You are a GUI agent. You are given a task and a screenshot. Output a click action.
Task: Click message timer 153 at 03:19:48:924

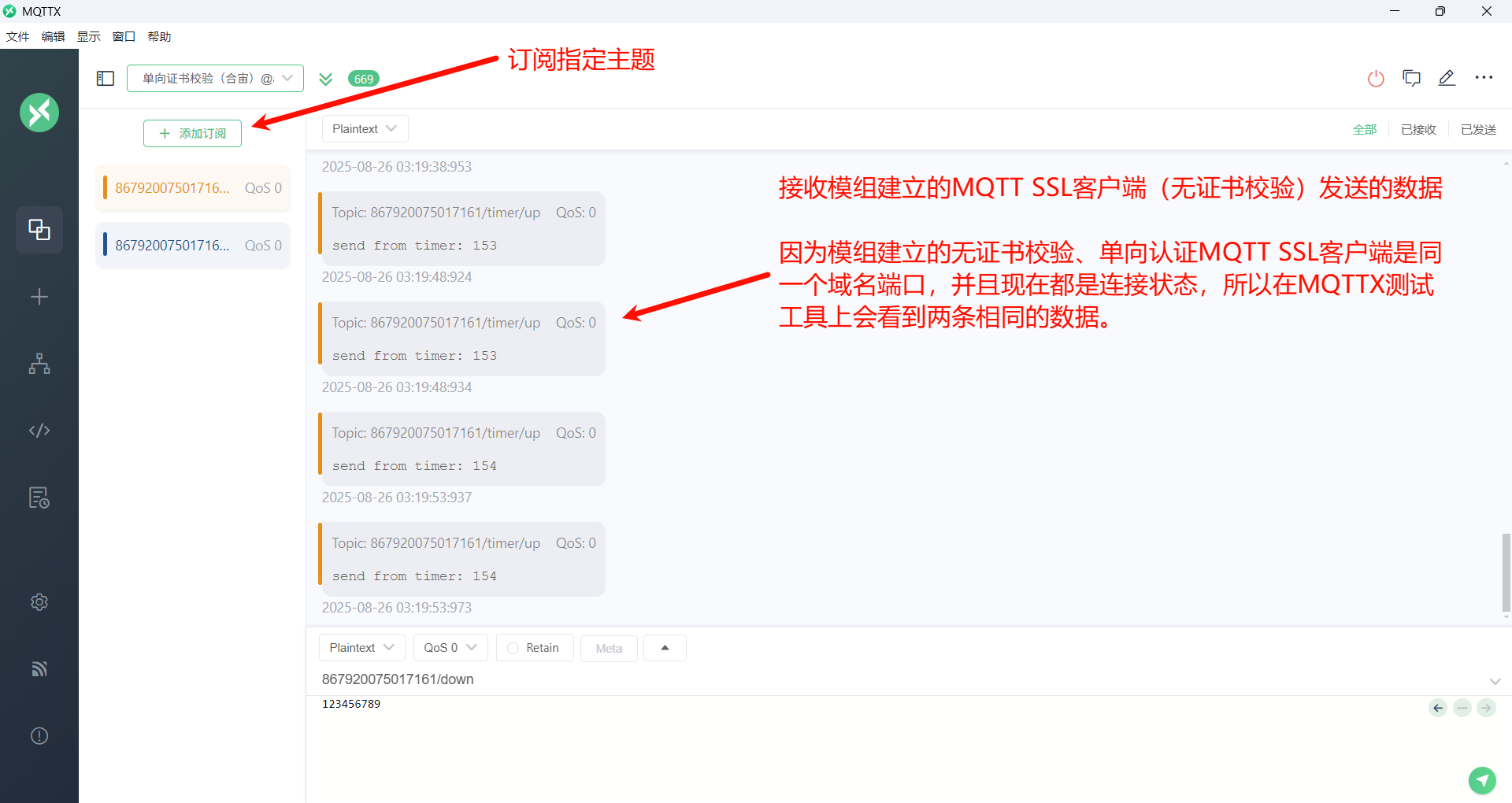point(461,228)
